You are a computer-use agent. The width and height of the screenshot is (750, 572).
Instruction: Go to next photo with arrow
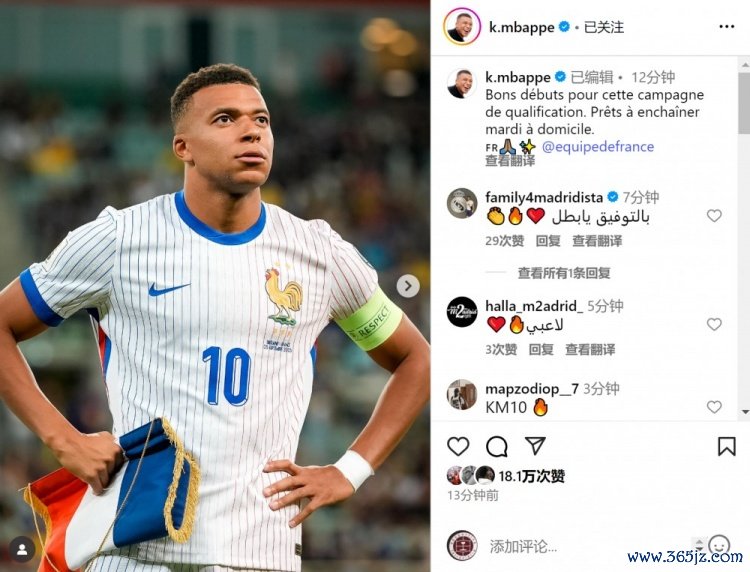[x=408, y=286]
